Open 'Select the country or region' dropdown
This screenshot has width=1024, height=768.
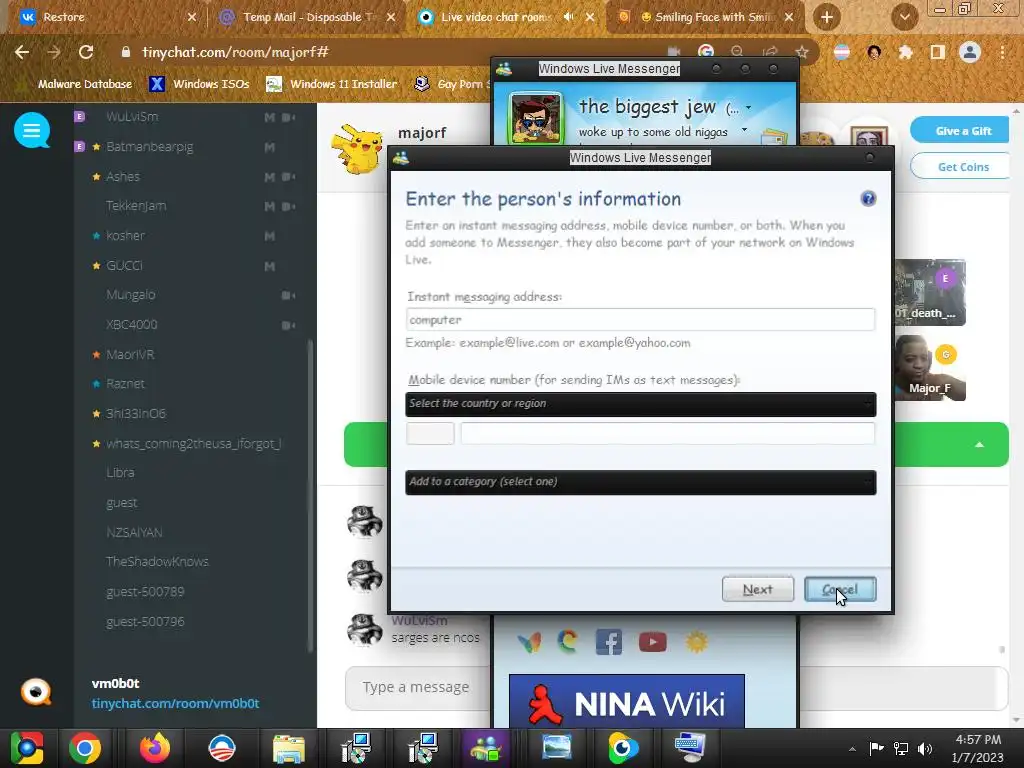click(641, 404)
